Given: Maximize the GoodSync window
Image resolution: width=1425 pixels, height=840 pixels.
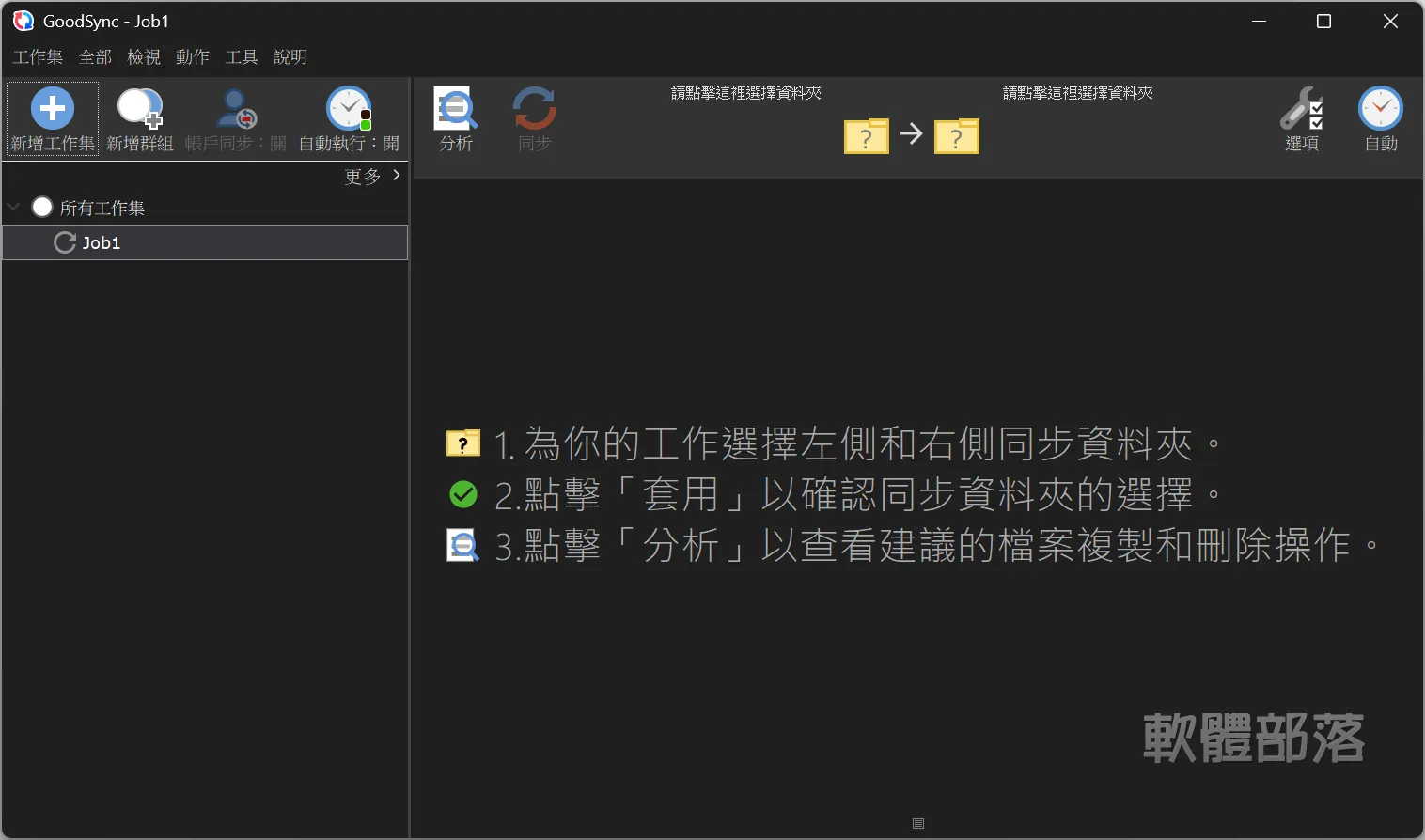Looking at the screenshot, I should [1323, 22].
